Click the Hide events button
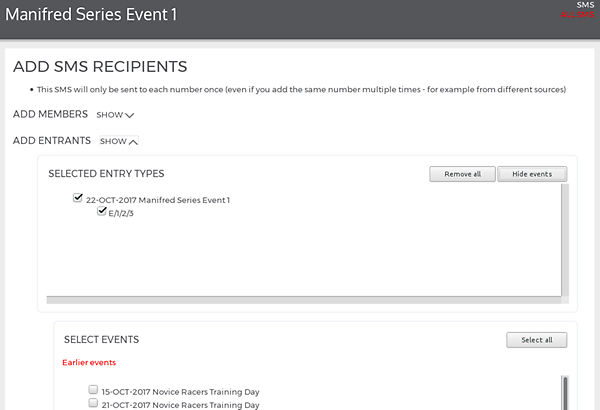Screen dimensions: 600x410 click(532, 174)
